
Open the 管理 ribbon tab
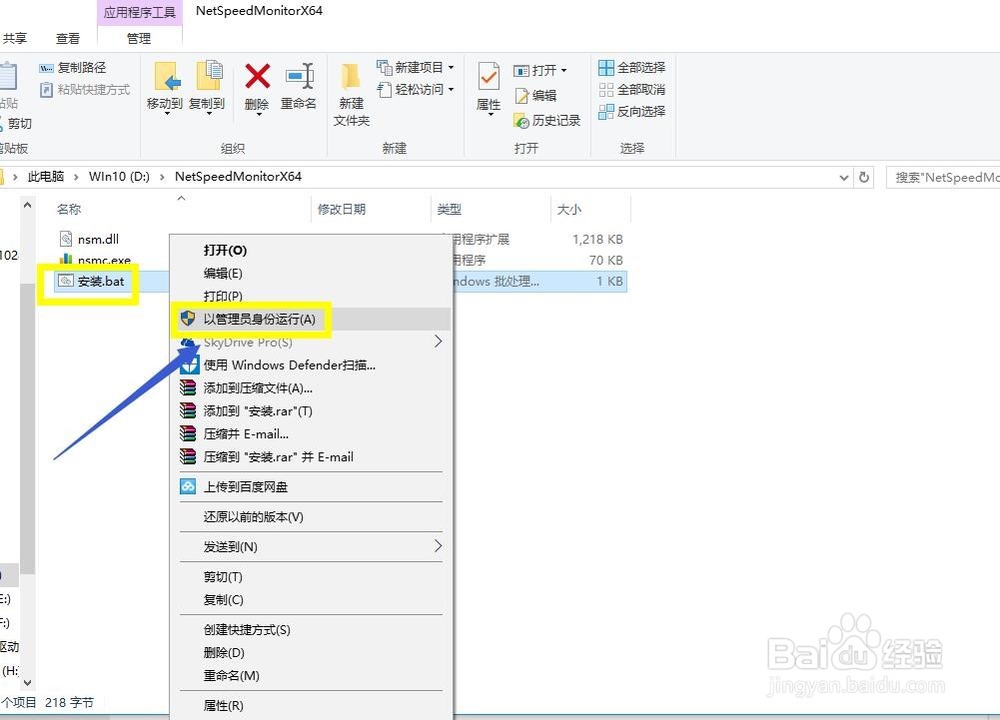139,38
